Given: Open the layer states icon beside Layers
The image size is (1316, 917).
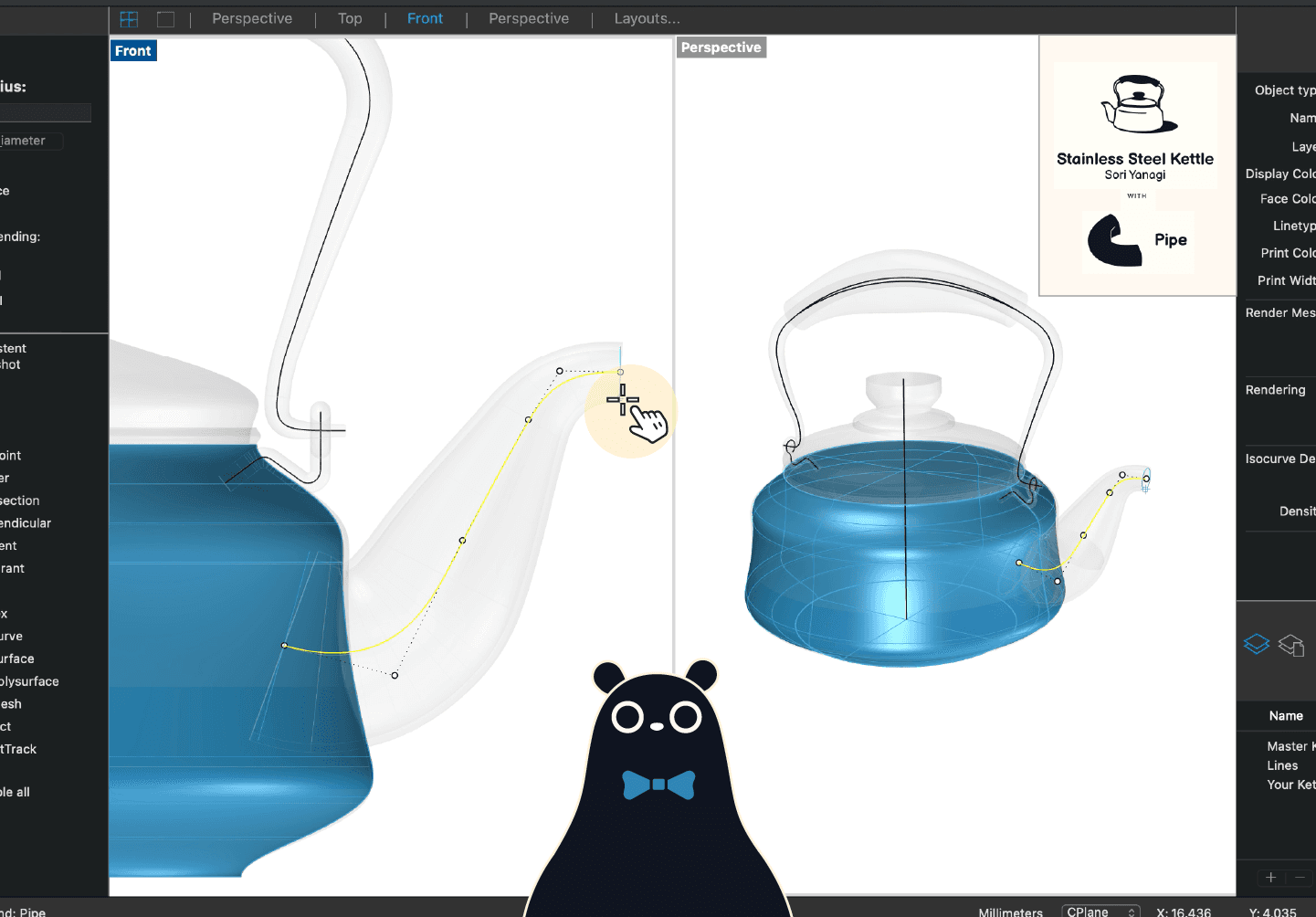Looking at the screenshot, I should click(1291, 645).
